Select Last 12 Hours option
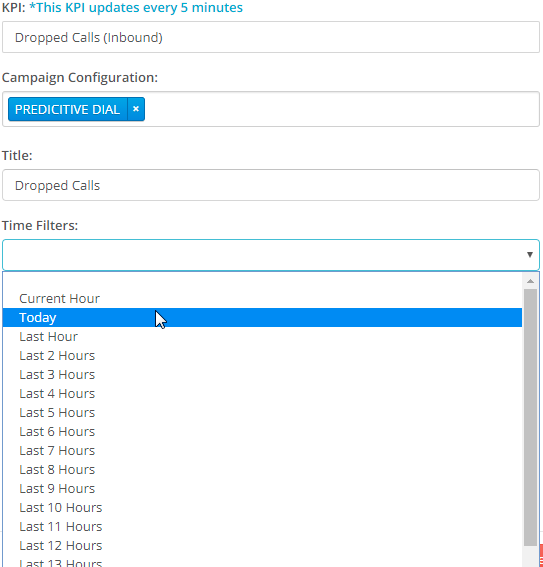 [x=262, y=545]
